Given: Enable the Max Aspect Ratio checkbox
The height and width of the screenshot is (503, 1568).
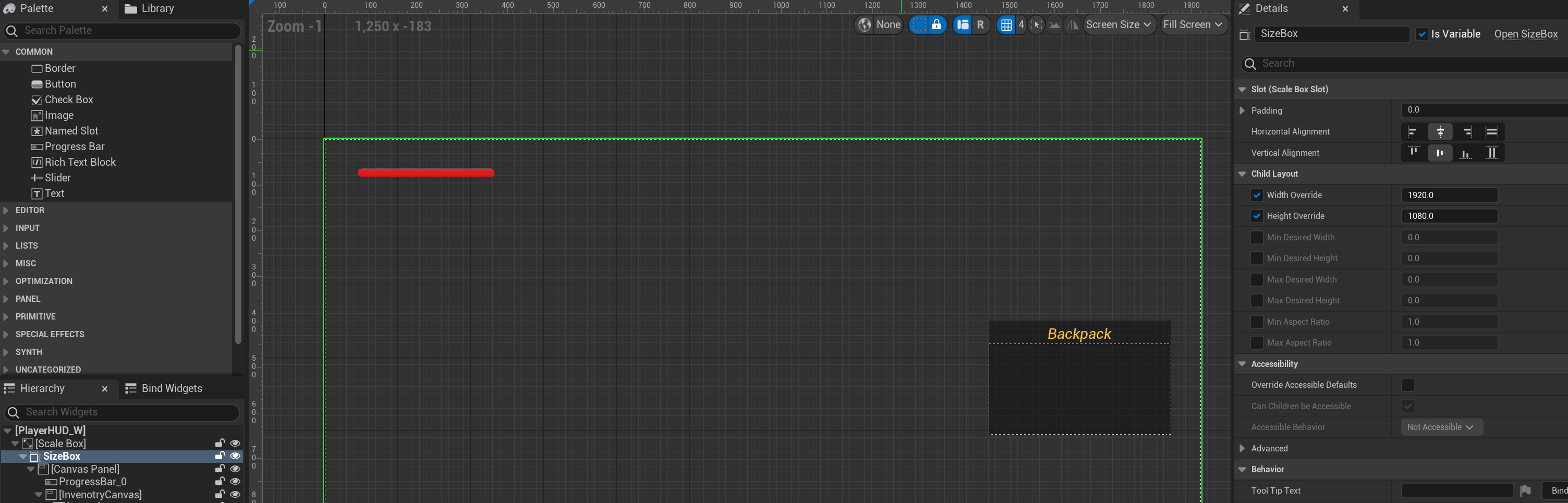Looking at the screenshot, I should (x=1256, y=343).
